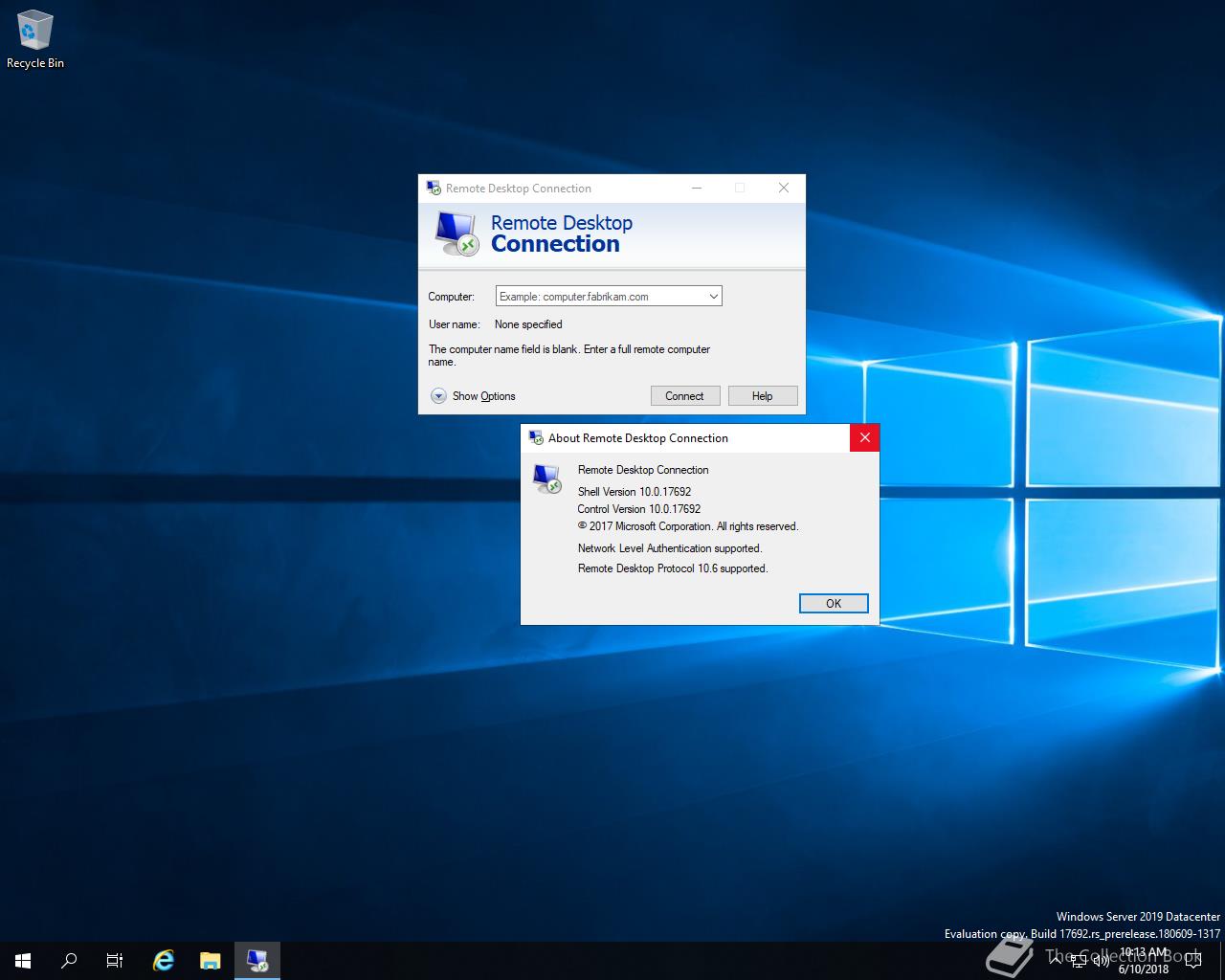
Task: Open the Recycle Bin desktop icon
Action: pyautogui.click(x=35, y=40)
